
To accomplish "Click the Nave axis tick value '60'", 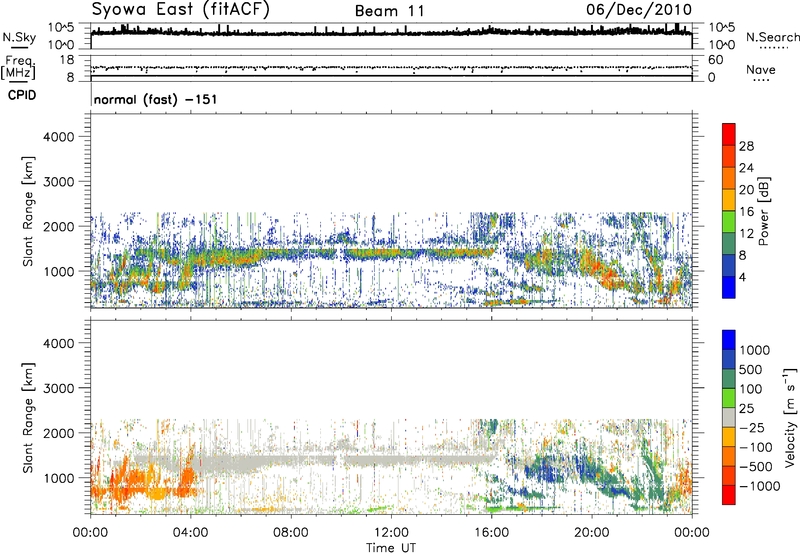I will click(716, 60).
